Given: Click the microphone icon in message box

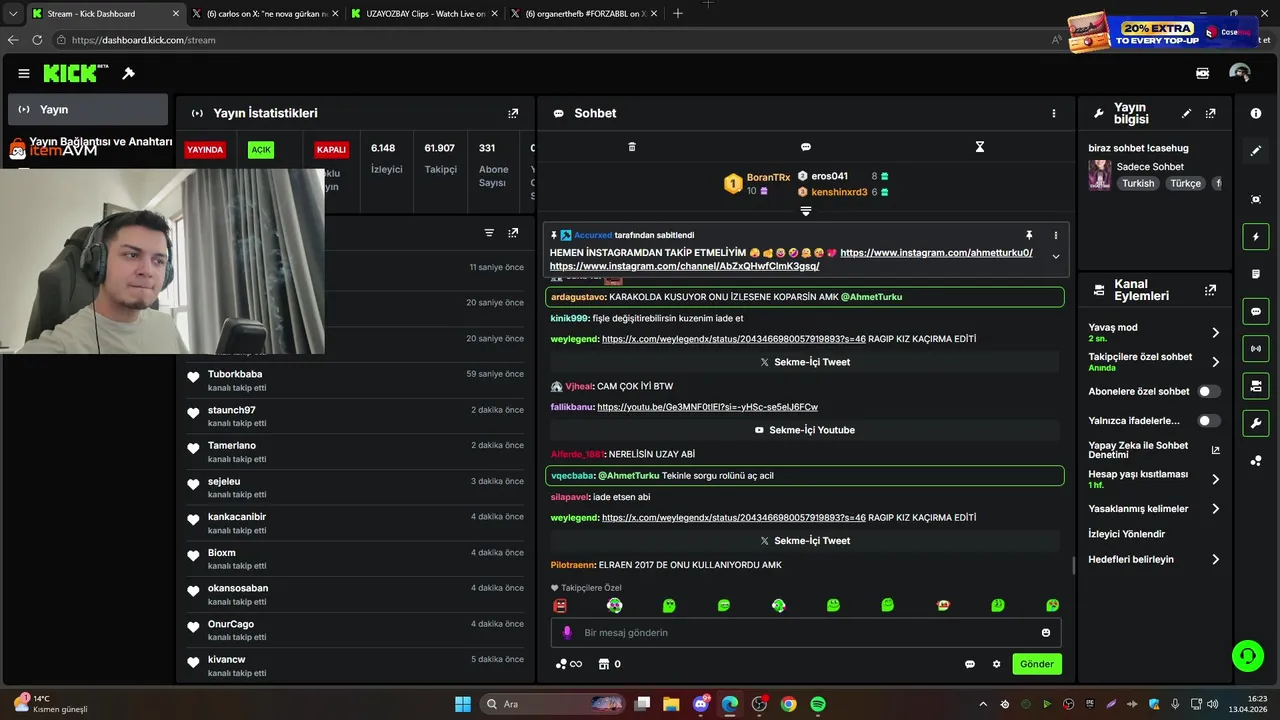Looking at the screenshot, I should click(x=567, y=632).
